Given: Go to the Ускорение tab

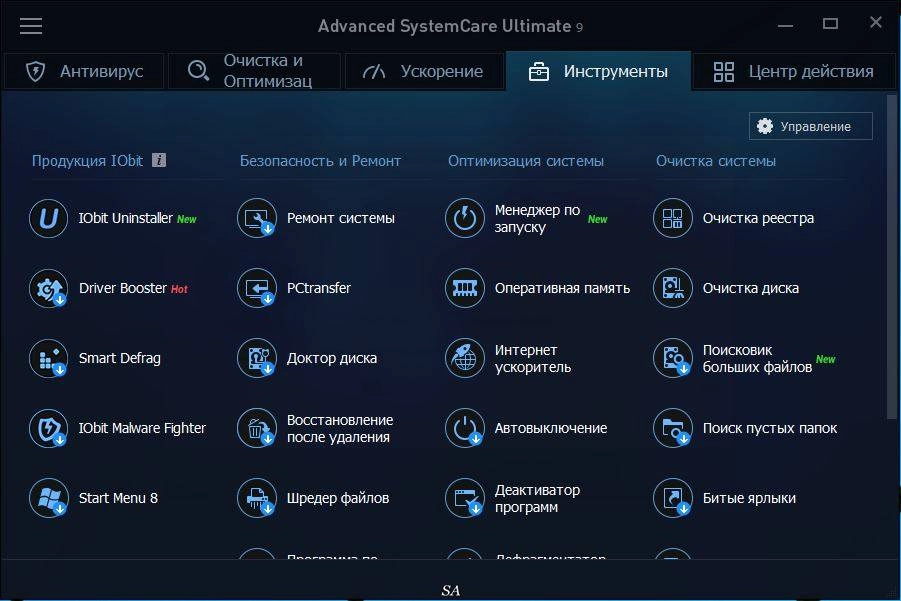Looking at the screenshot, I should (424, 71).
